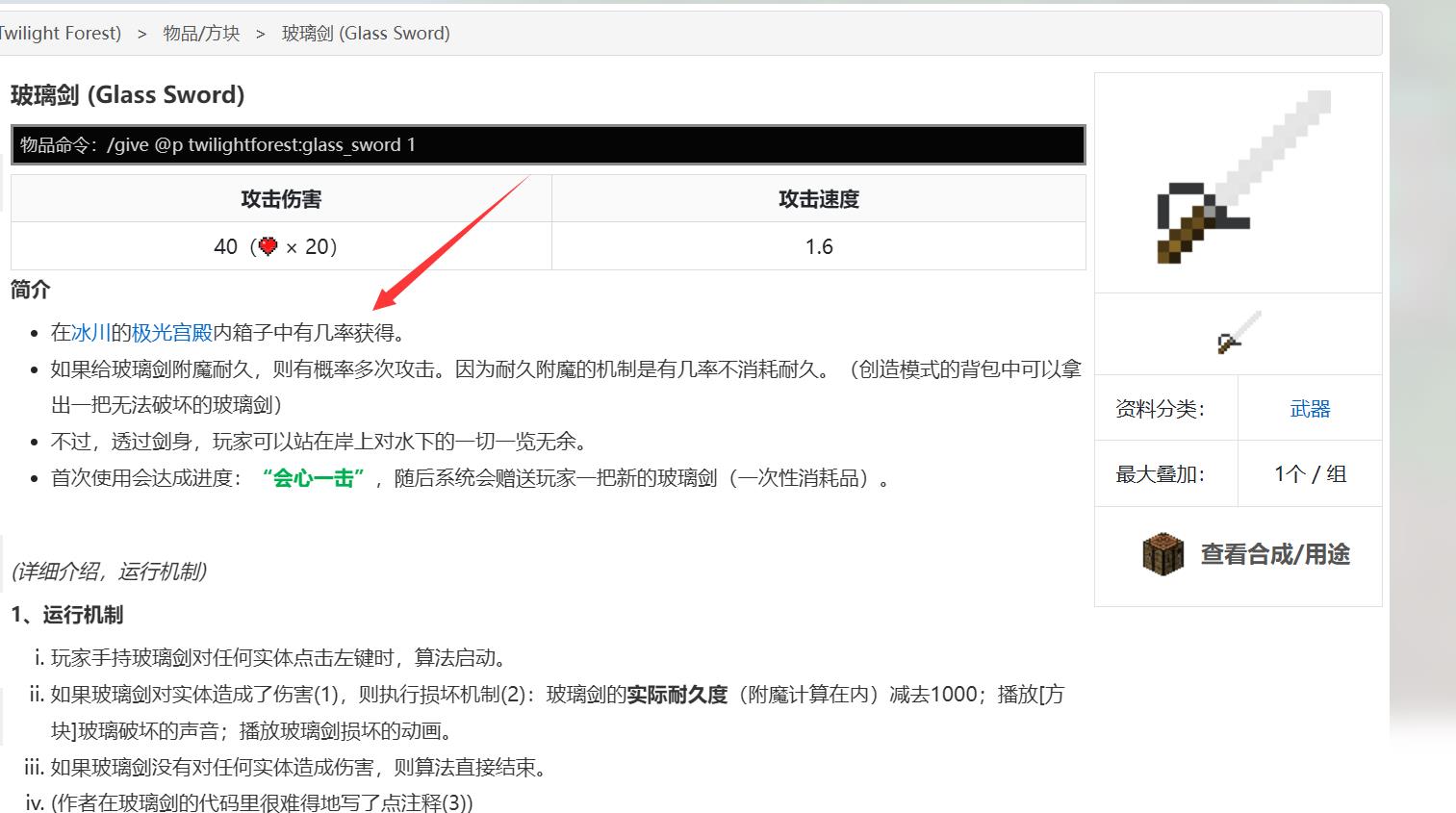
Task: Click the 简介 section heading
Action: pyautogui.click(x=31, y=290)
